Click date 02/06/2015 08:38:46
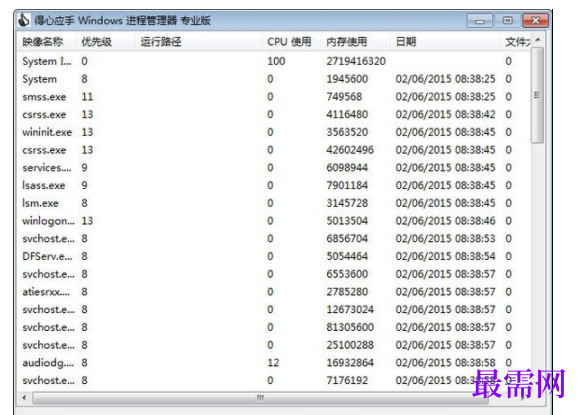Image resolution: width=584 pixels, height=415 pixels. 445,221
